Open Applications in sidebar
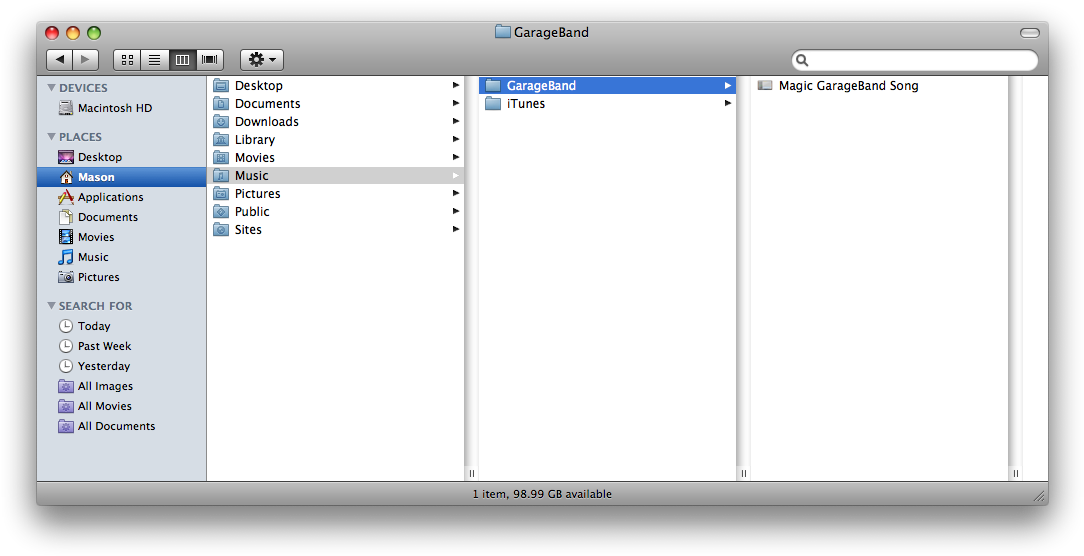The image size is (1084, 556). point(122,197)
